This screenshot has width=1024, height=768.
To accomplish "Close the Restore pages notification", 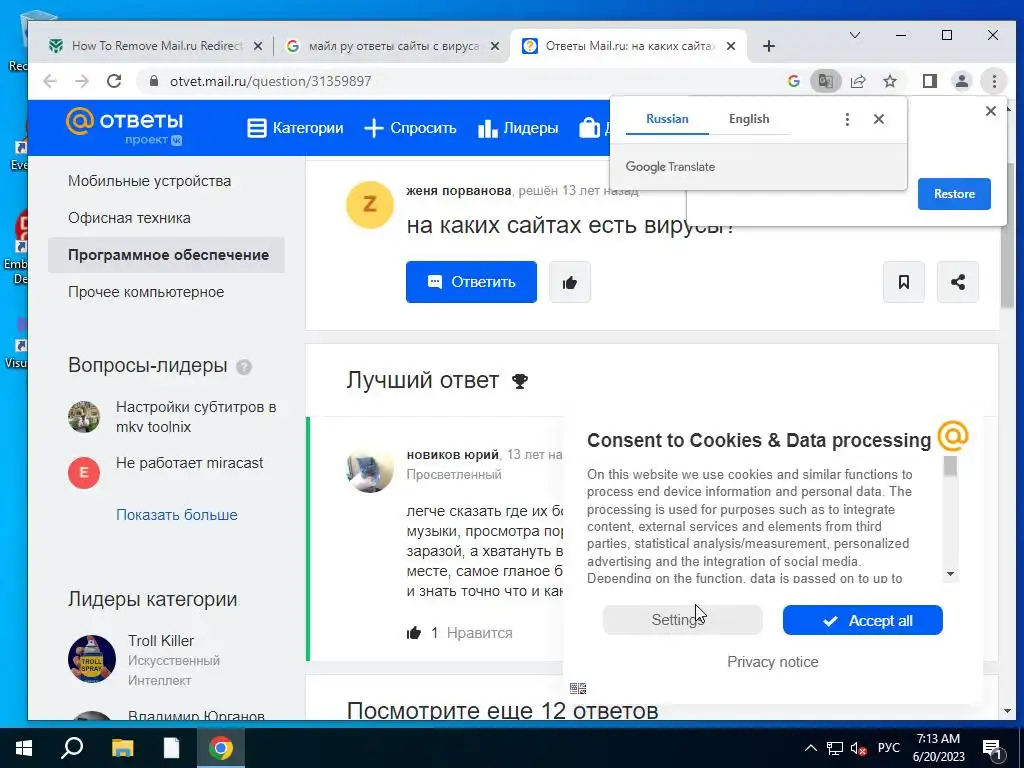I will pos(991,111).
